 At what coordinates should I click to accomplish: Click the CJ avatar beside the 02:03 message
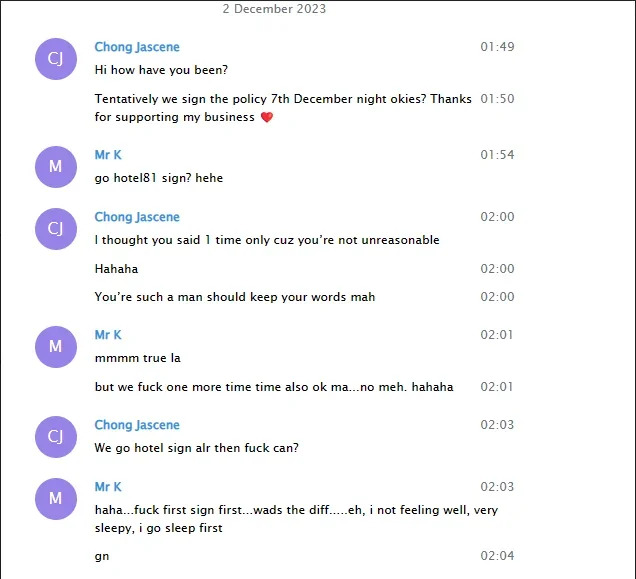pos(55,437)
